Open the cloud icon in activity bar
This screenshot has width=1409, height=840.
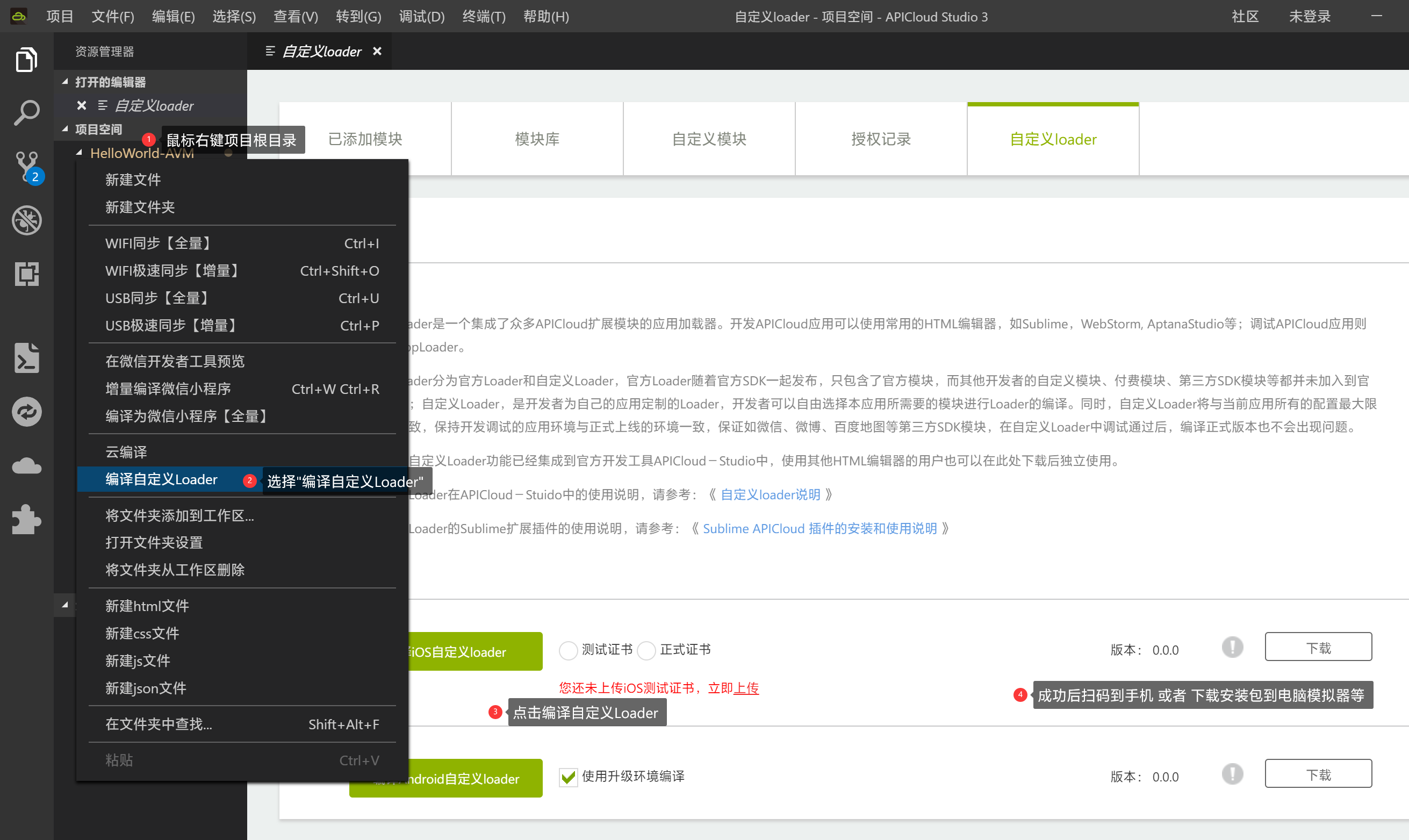pos(26,466)
